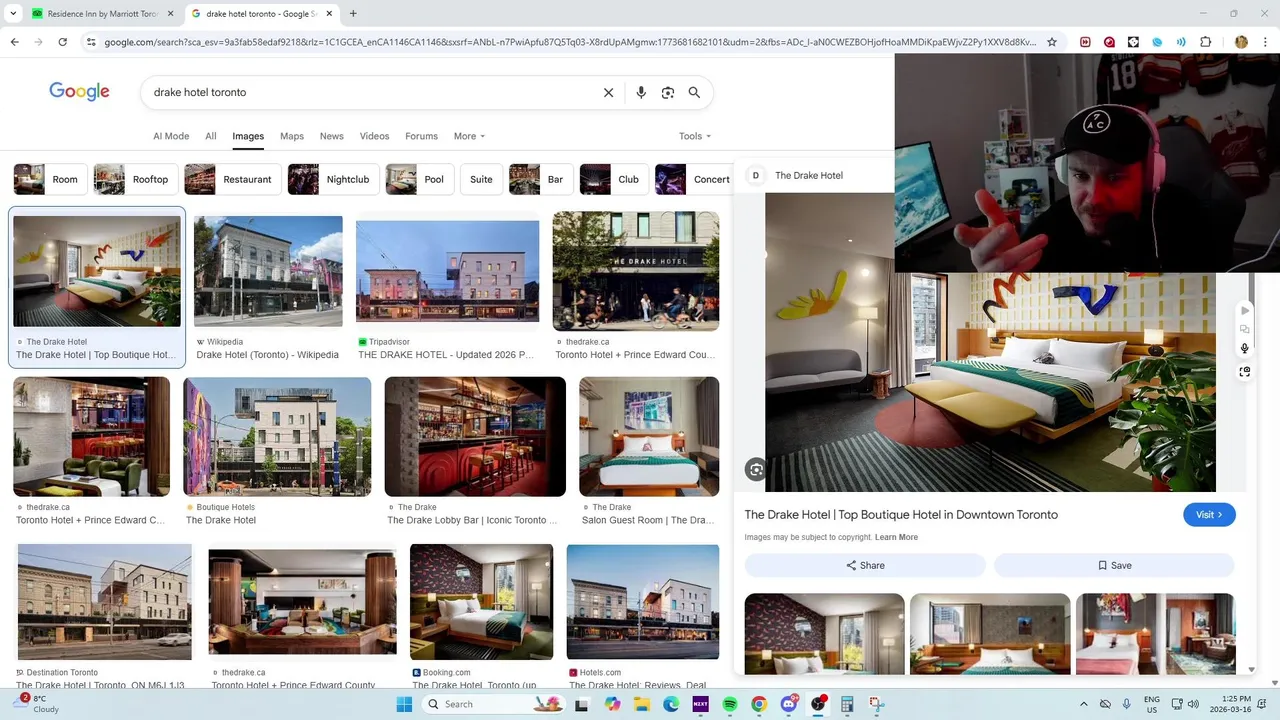
Task: Open the Learn More copyright link
Action: pyautogui.click(x=896, y=537)
